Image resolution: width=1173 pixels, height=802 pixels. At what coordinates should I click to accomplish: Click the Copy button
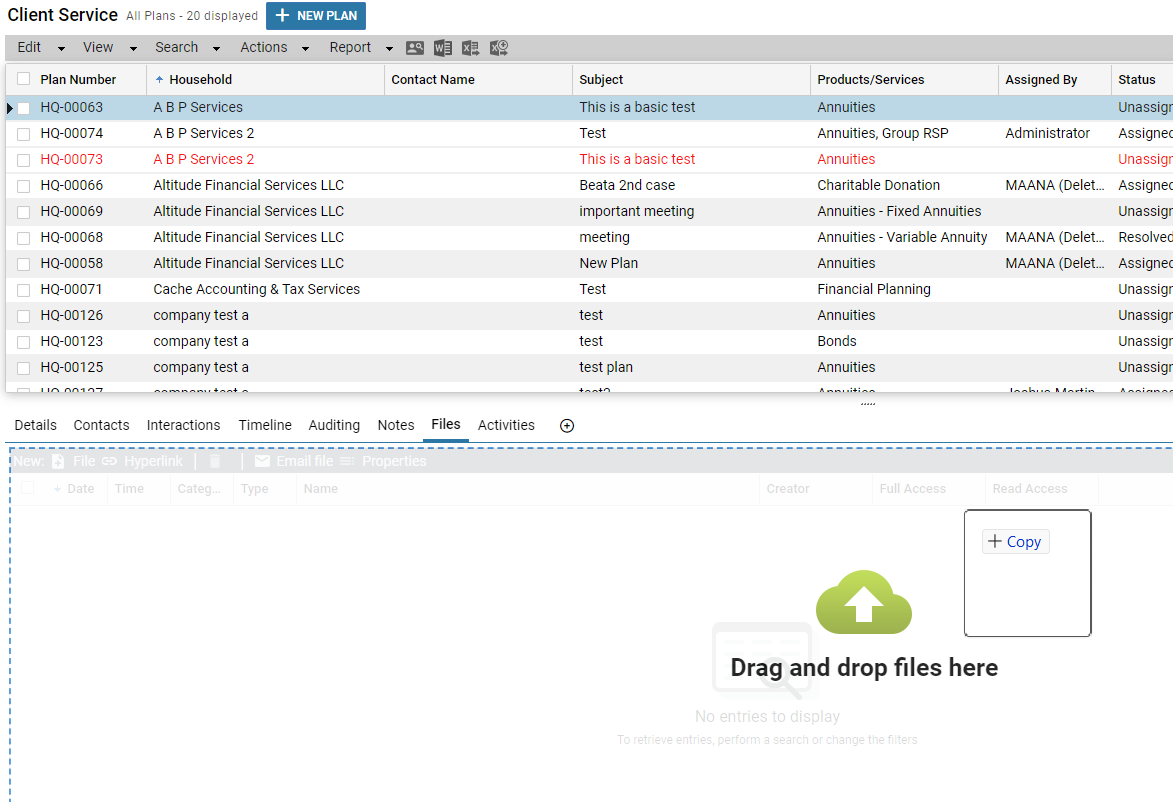(1015, 542)
